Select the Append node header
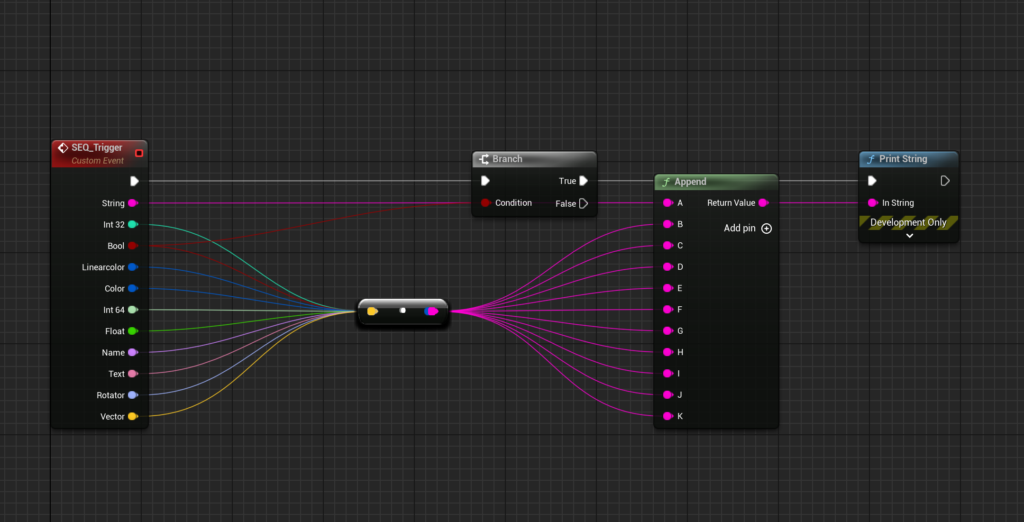1024x522 pixels. [x=716, y=182]
